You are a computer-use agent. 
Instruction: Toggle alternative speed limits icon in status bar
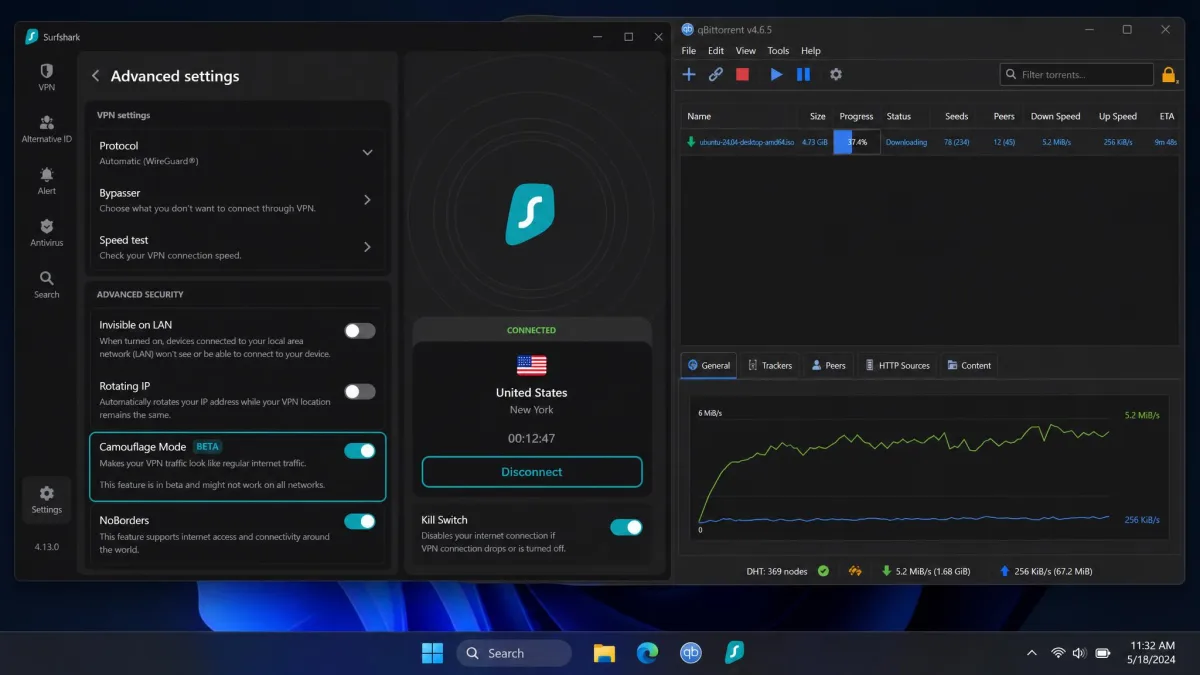(x=855, y=571)
